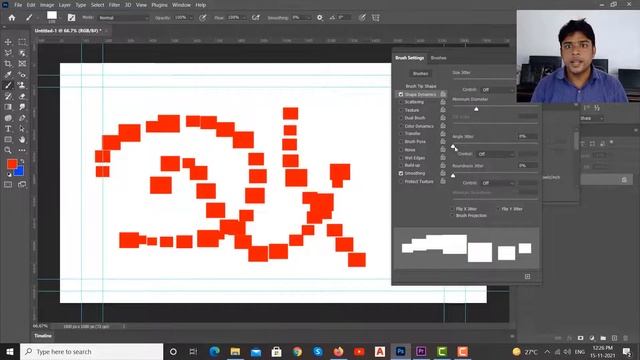This screenshot has height=360, width=640.
Task: Click the blue background color swatch
Action: pos(20,171)
